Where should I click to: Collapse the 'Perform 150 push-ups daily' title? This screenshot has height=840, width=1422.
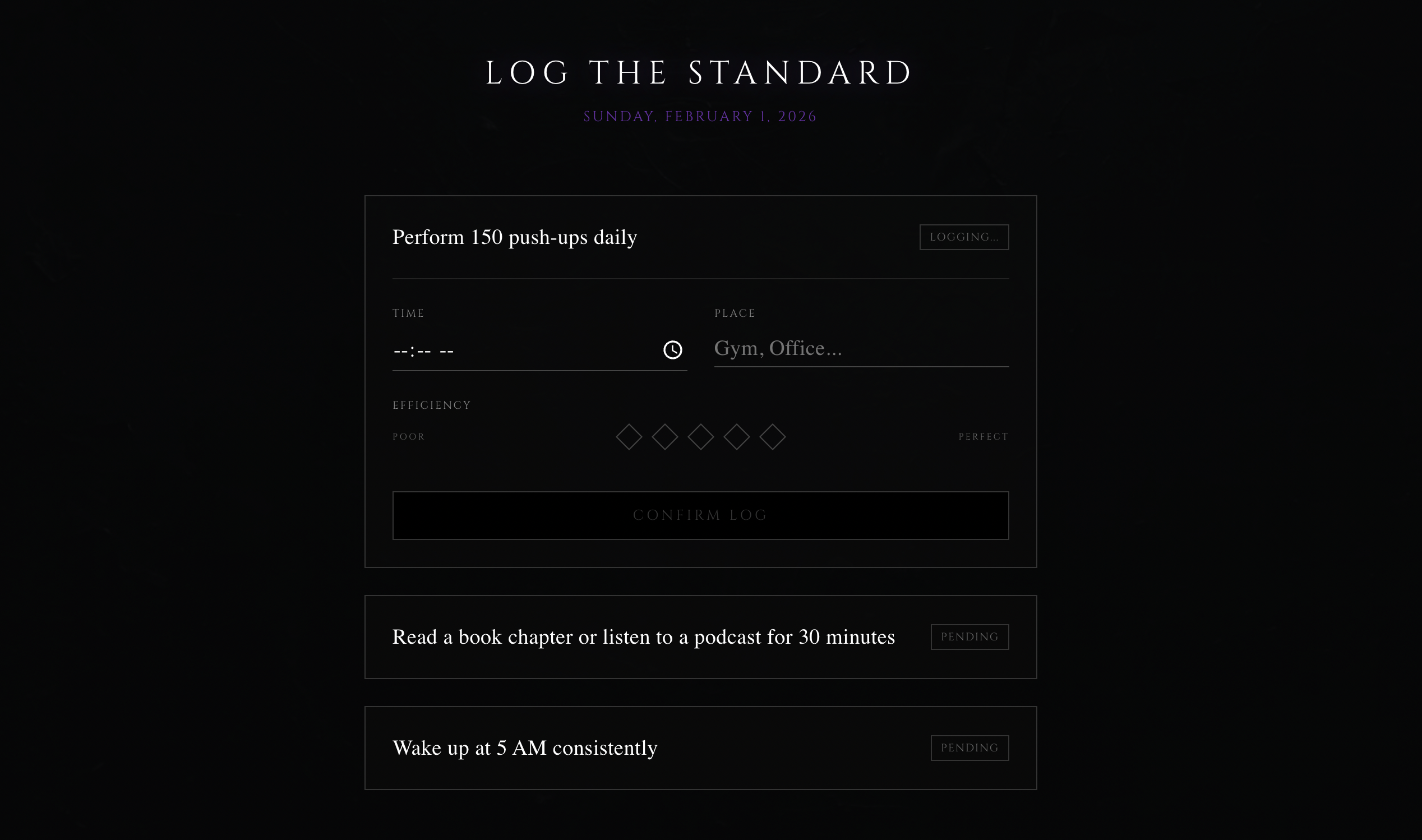coord(514,237)
